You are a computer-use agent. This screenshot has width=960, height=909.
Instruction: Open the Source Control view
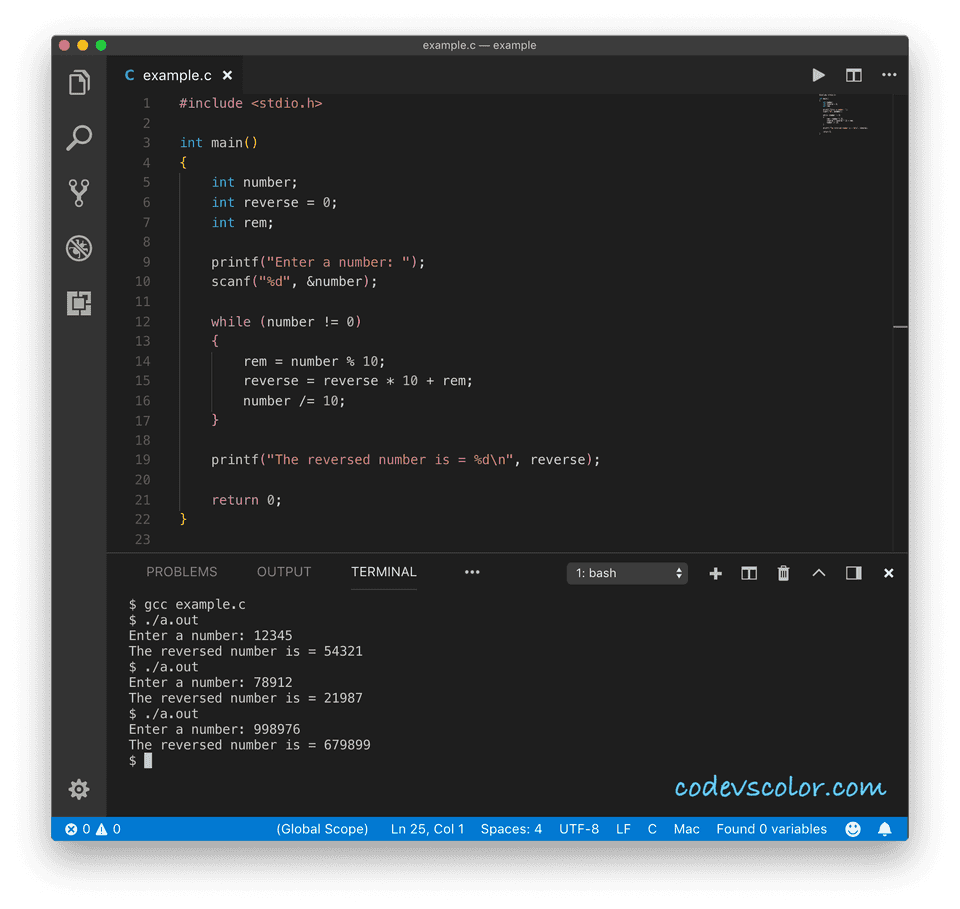pyautogui.click(x=79, y=193)
